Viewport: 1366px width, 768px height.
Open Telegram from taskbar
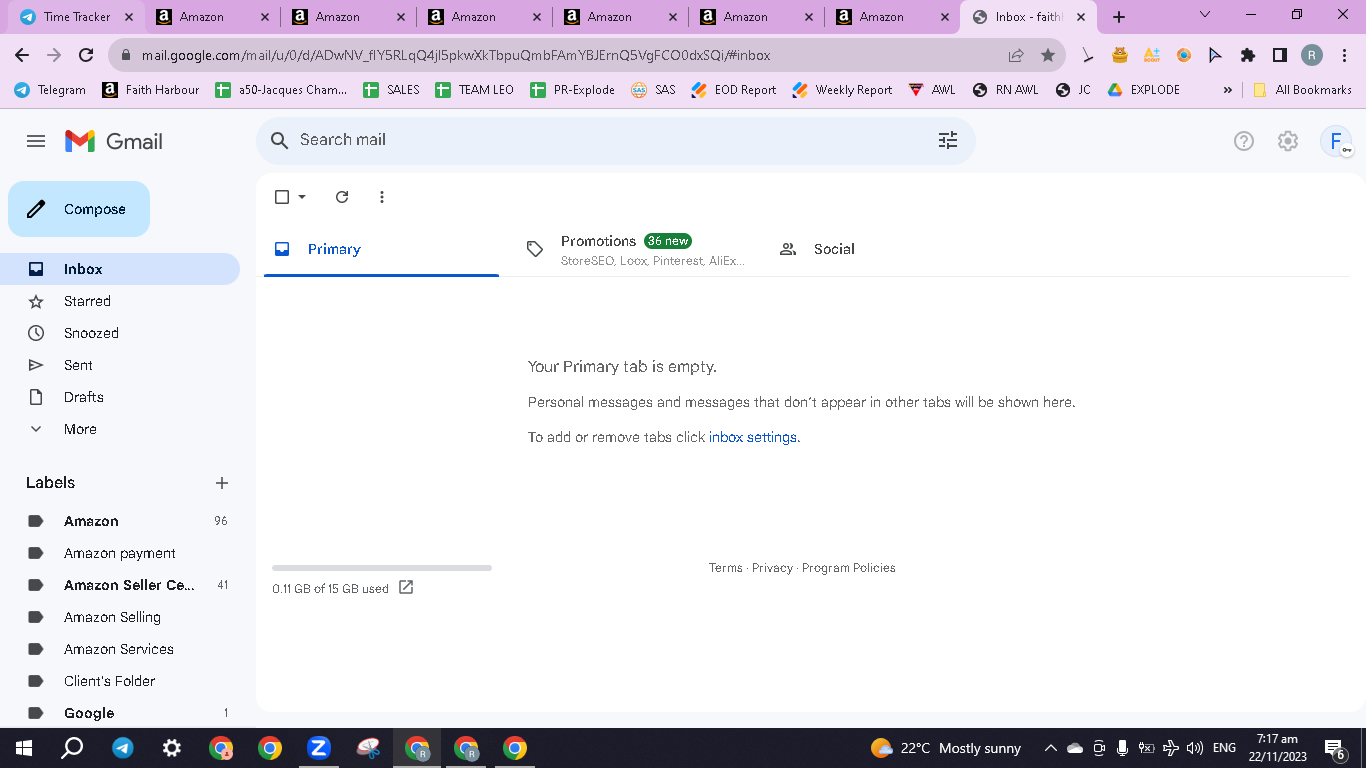pyautogui.click(x=123, y=748)
